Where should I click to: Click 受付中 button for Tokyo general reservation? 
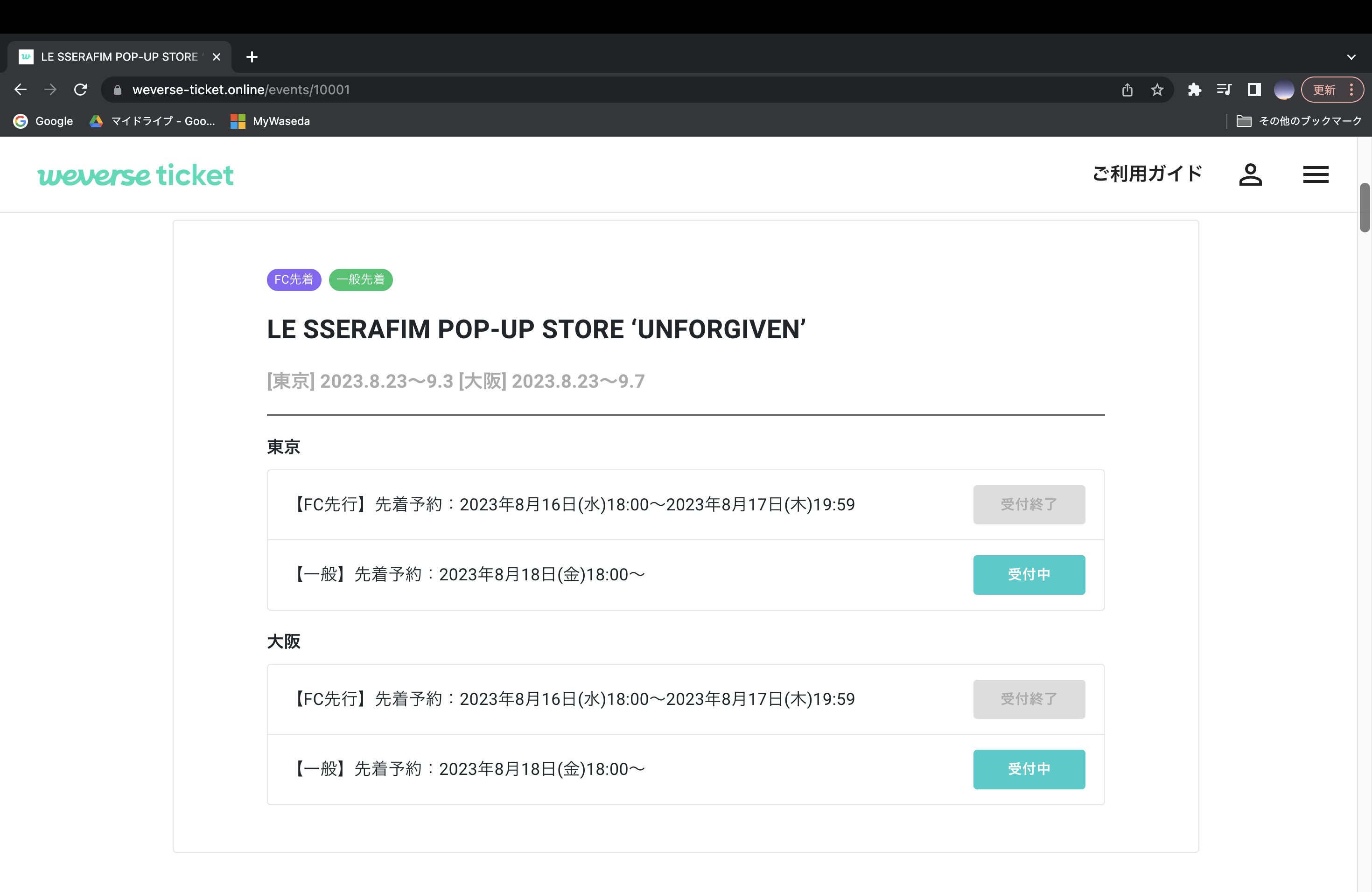1029,574
